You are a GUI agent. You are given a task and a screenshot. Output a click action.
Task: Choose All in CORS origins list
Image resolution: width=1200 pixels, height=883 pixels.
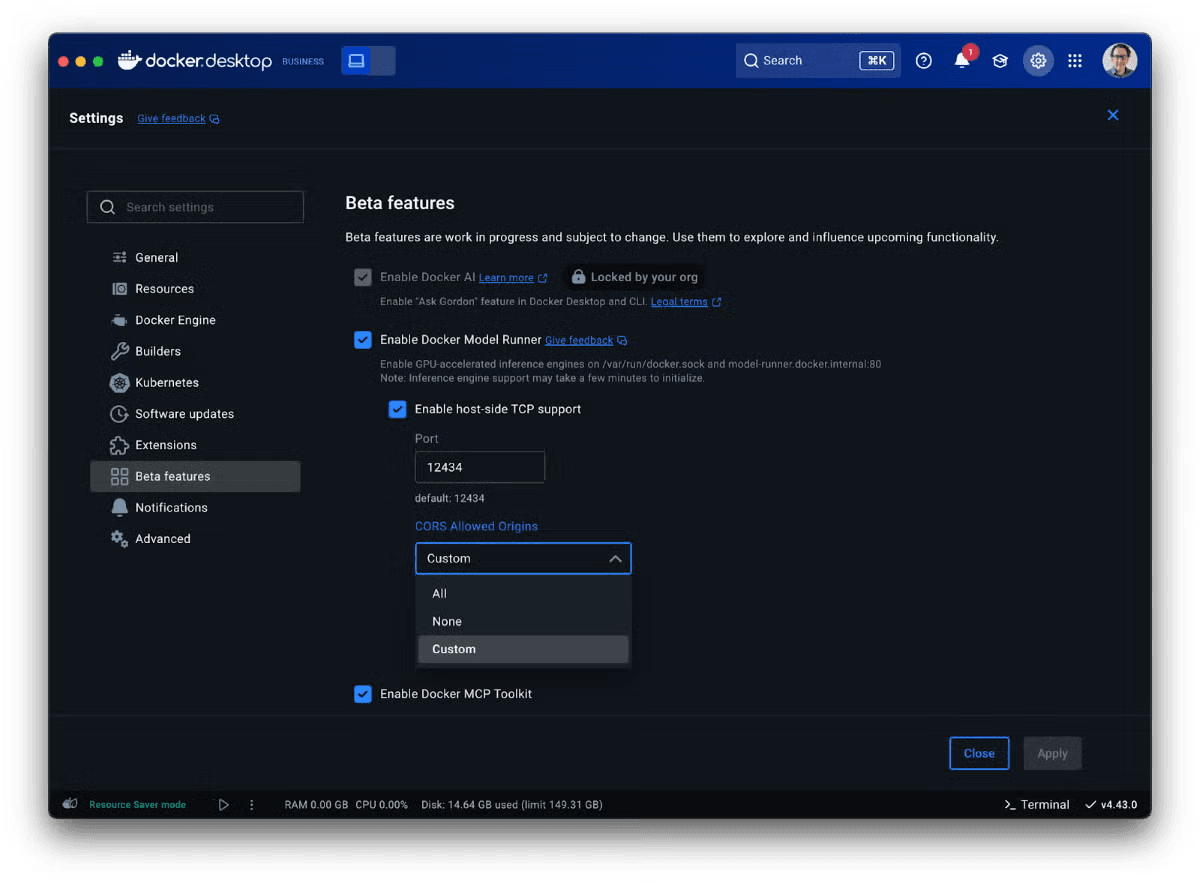(523, 593)
